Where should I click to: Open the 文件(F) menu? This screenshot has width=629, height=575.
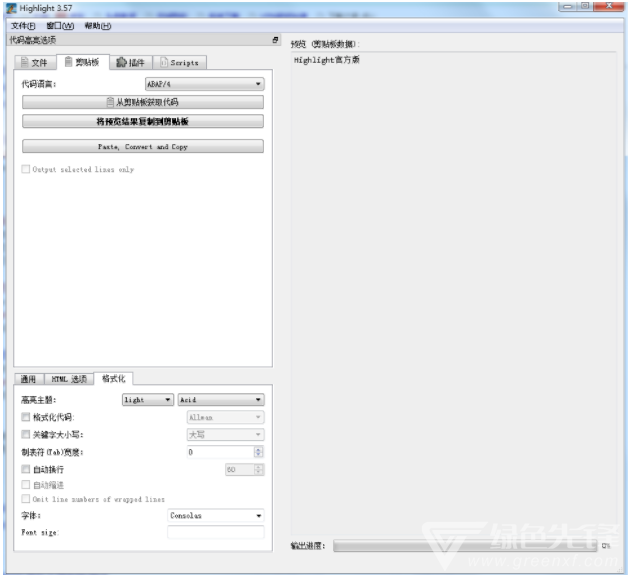(23, 26)
